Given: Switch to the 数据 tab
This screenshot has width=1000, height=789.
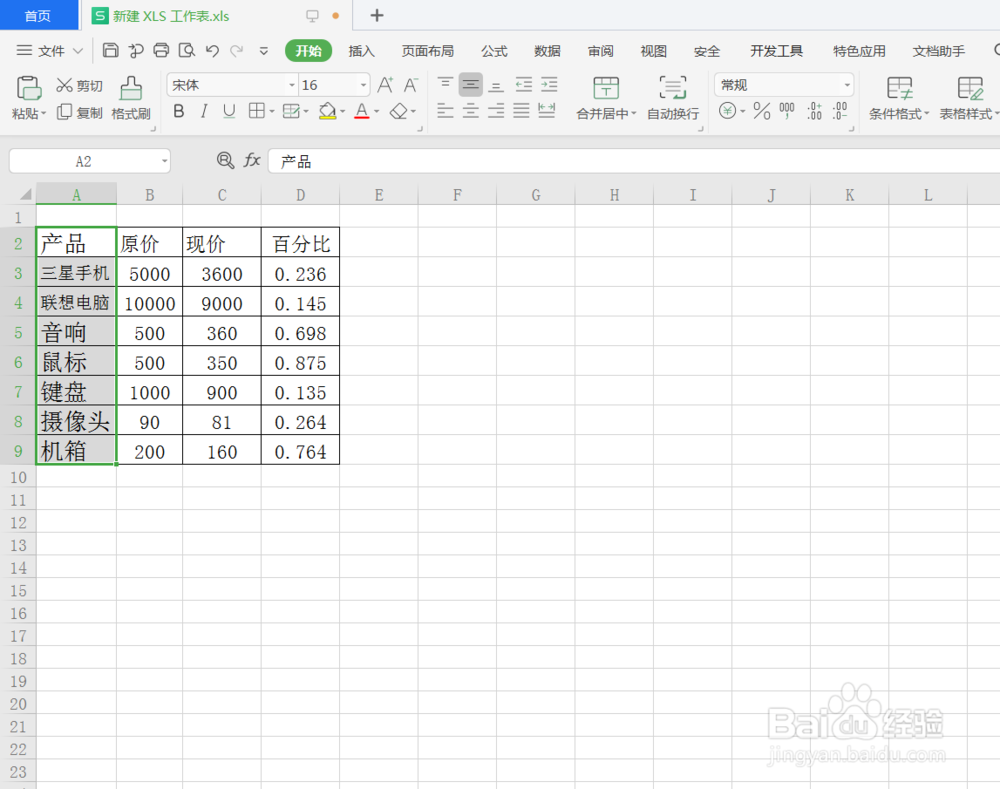Looking at the screenshot, I should [547, 51].
